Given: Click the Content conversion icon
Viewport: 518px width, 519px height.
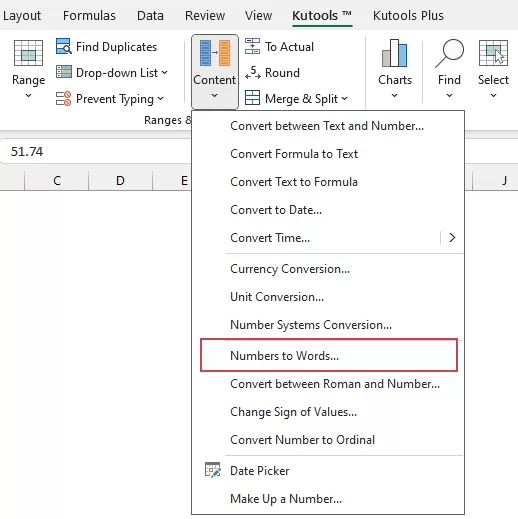Looking at the screenshot, I should 215,53.
